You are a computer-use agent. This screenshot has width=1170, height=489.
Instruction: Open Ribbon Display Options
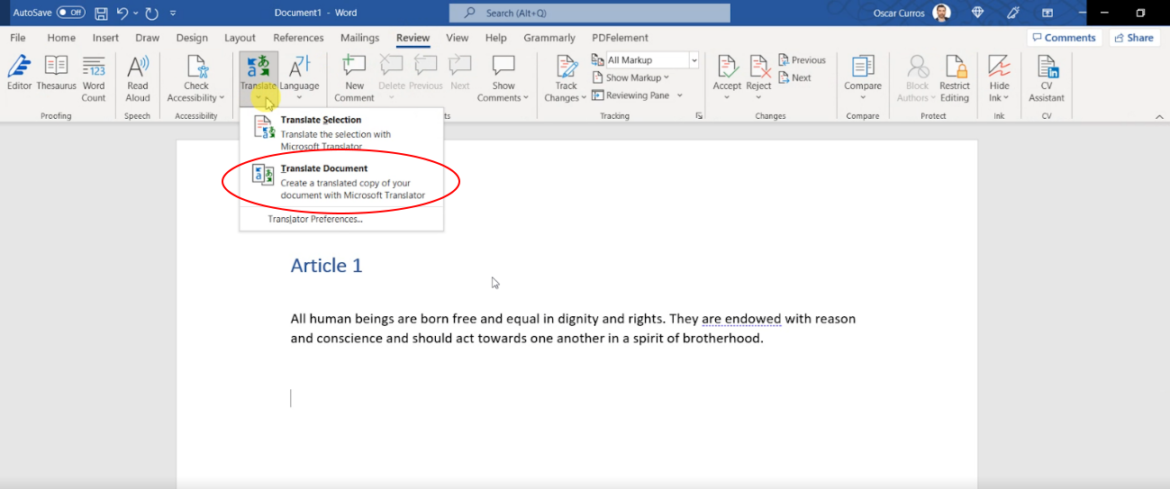(1048, 13)
